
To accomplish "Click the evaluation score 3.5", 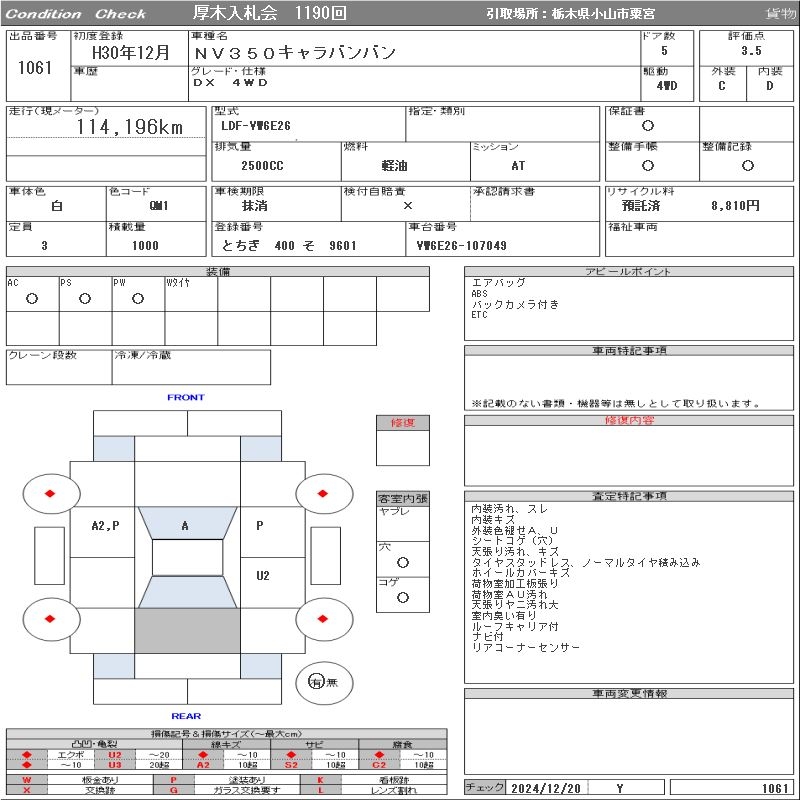I will click(752, 51).
